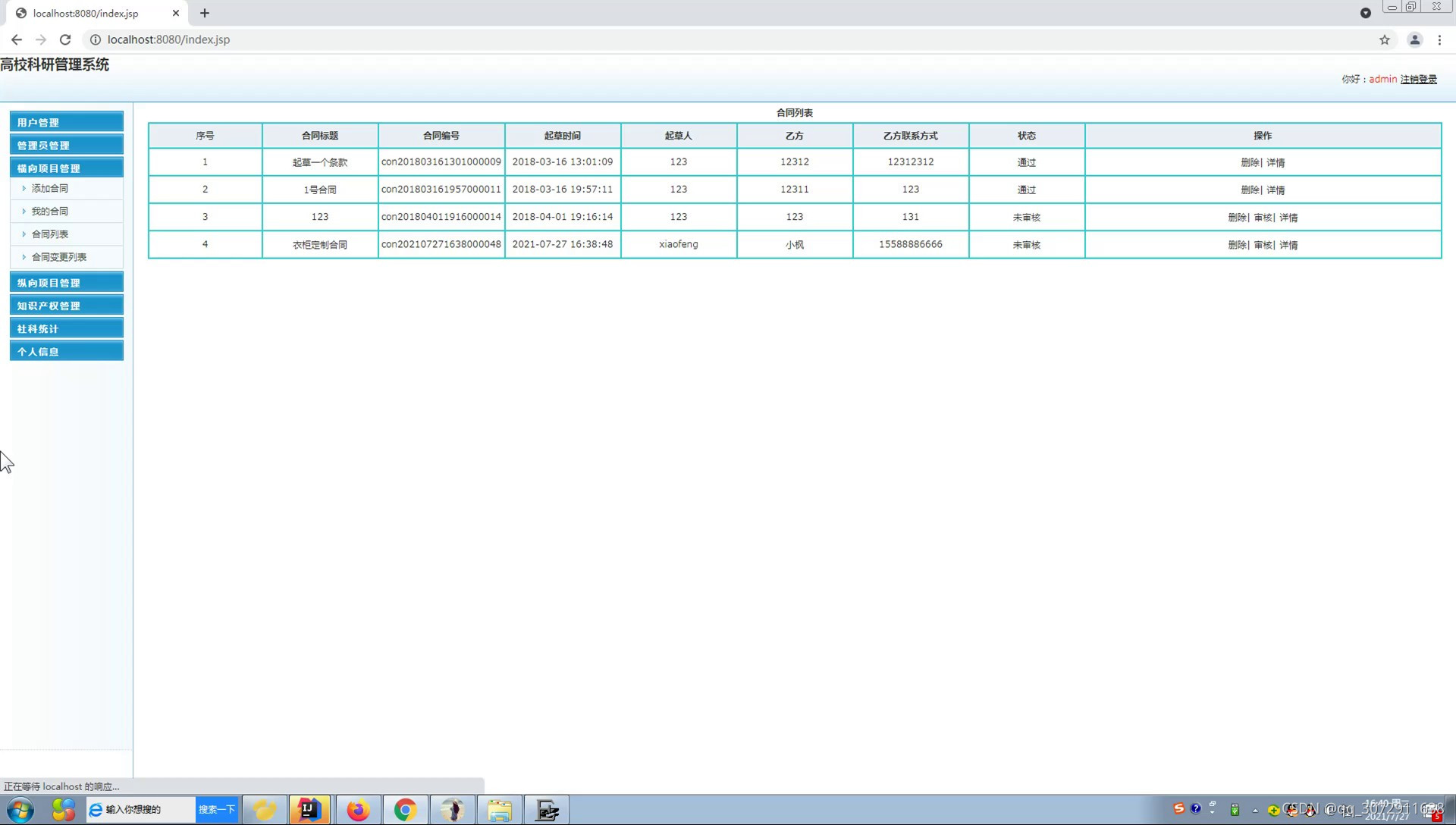This screenshot has width=1456, height=825.
Task: Click the green circular plus tray icon
Action: coord(1273,810)
